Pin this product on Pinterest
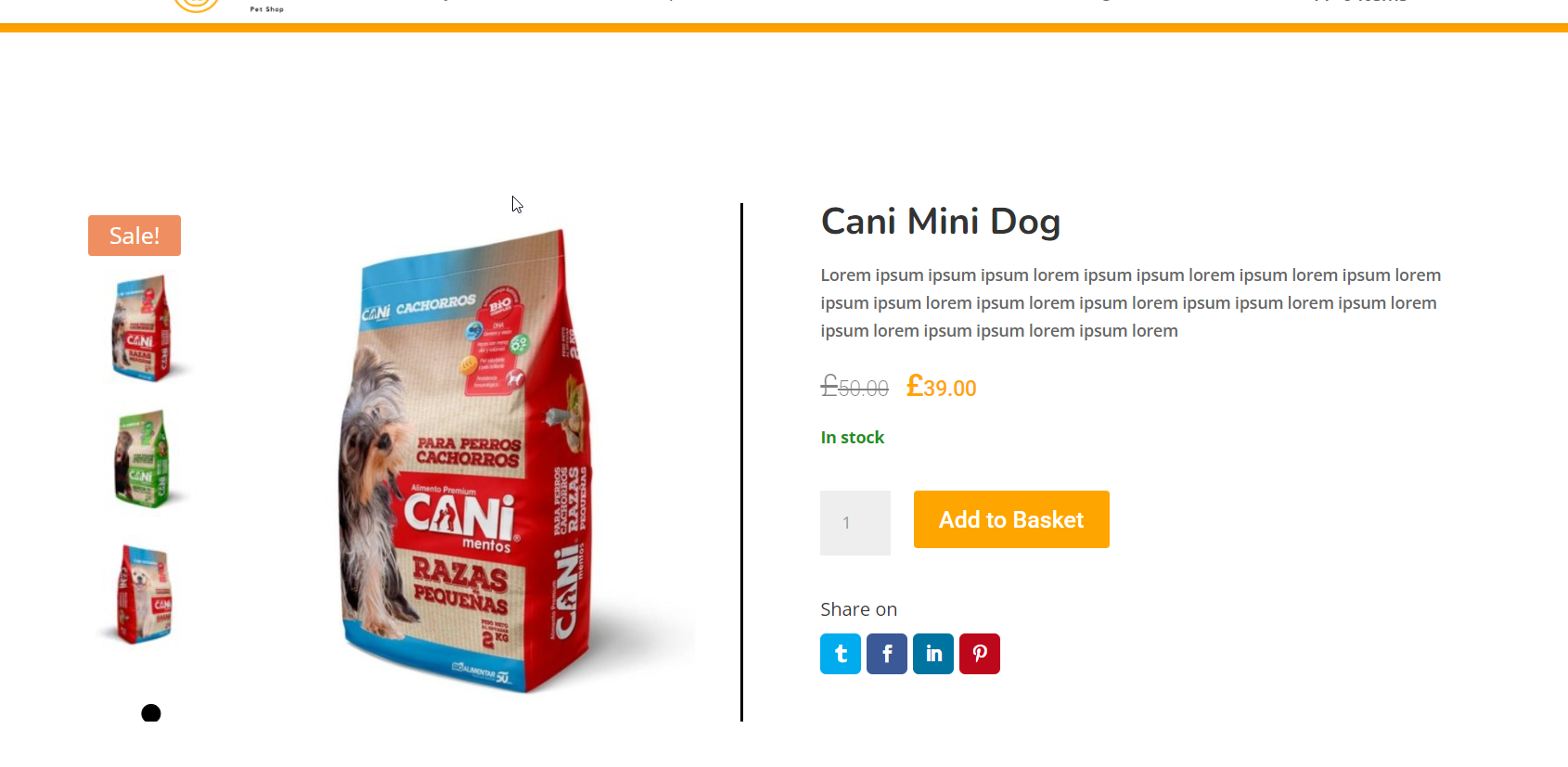The image size is (1568, 767). [980, 654]
